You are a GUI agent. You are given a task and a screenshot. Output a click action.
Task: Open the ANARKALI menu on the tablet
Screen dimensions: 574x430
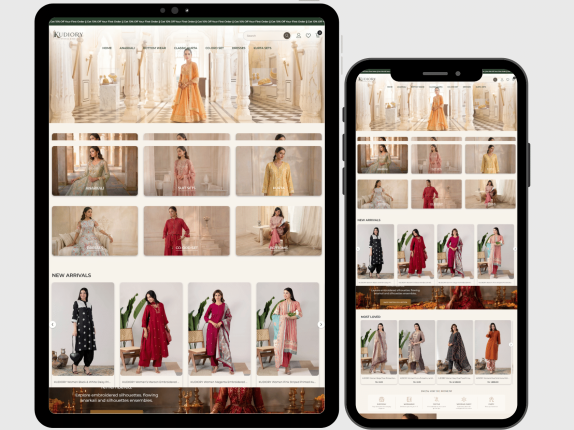(127, 48)
